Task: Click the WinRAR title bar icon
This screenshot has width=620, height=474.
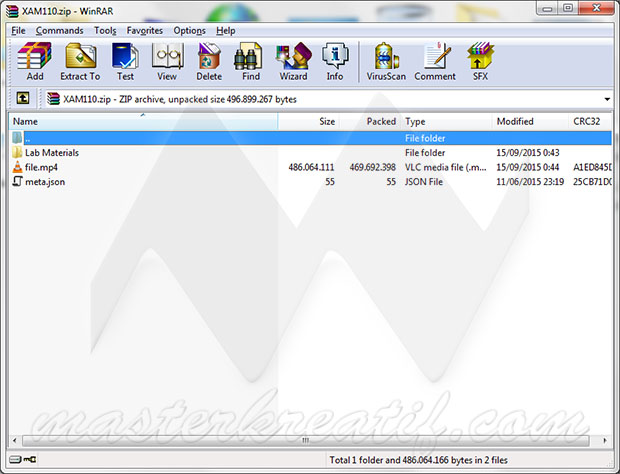Action: (x=12, y=11)
